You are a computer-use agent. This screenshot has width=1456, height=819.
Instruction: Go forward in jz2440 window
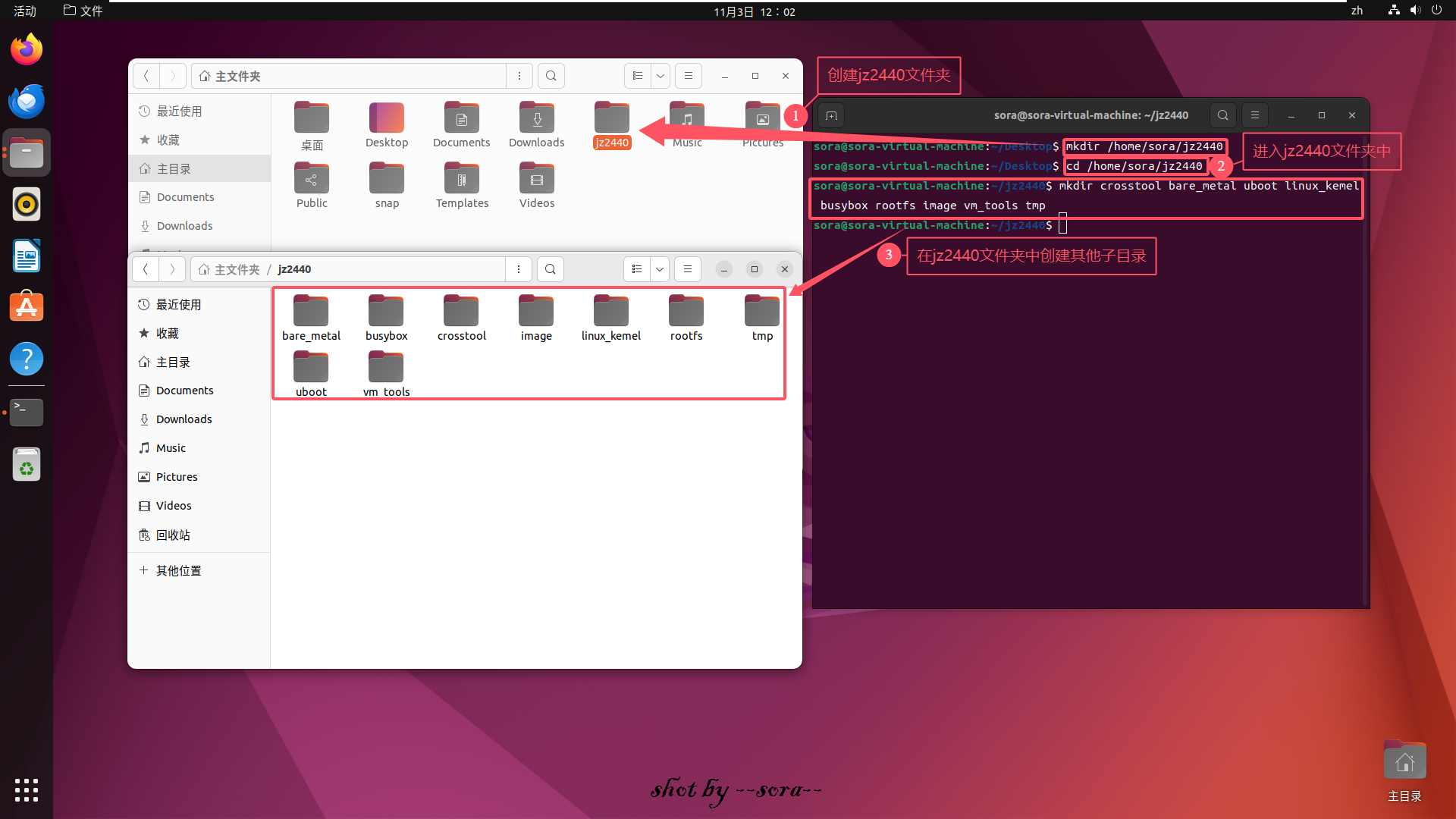click(x=172, y=269)
